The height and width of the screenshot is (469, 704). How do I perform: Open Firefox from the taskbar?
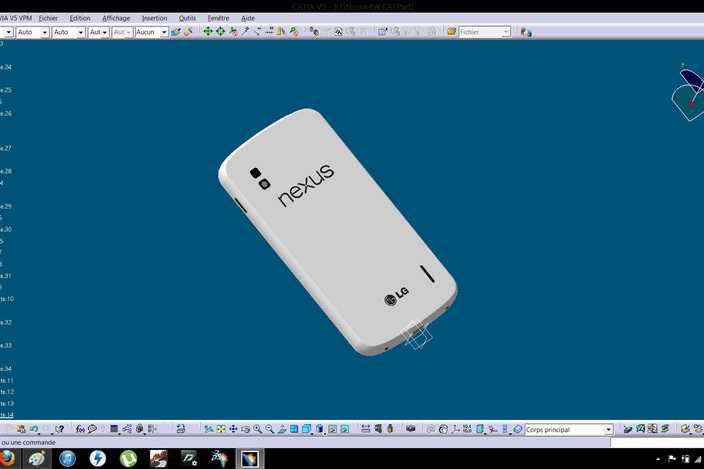click(x=6, y=458)
